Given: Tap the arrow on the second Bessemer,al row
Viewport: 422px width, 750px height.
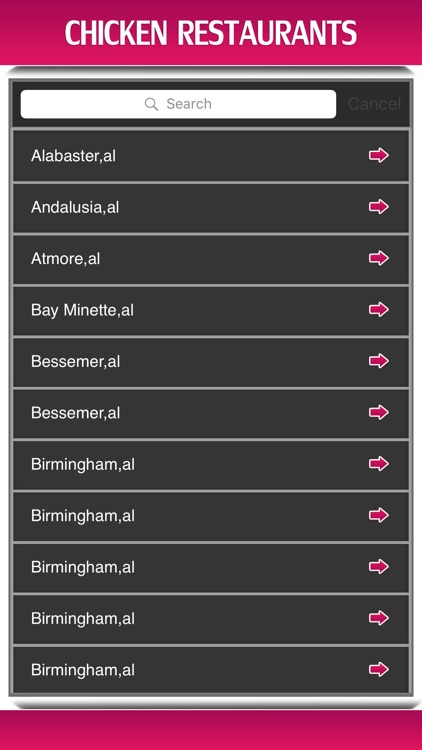Looking at the screenshot, I should (378, 412).
